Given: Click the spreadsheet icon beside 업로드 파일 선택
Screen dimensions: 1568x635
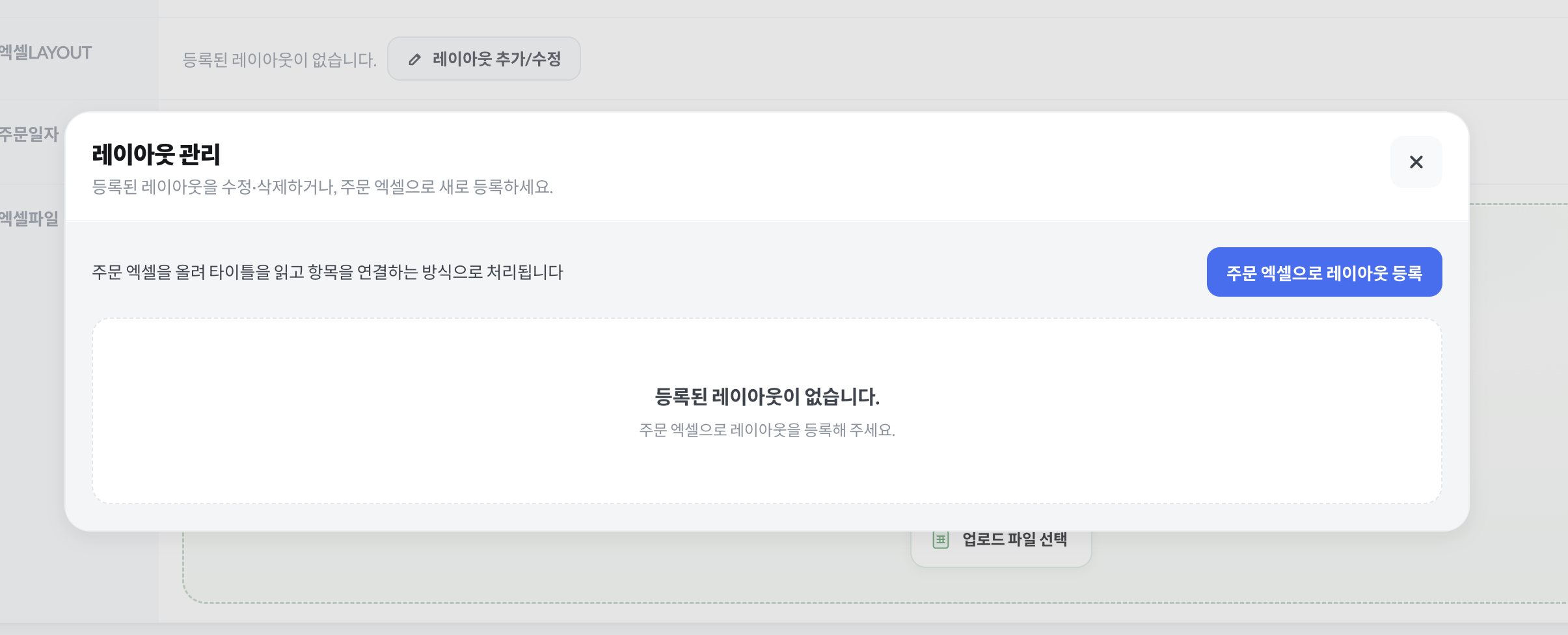Looking at the screenshot, I should coord(941,539).
